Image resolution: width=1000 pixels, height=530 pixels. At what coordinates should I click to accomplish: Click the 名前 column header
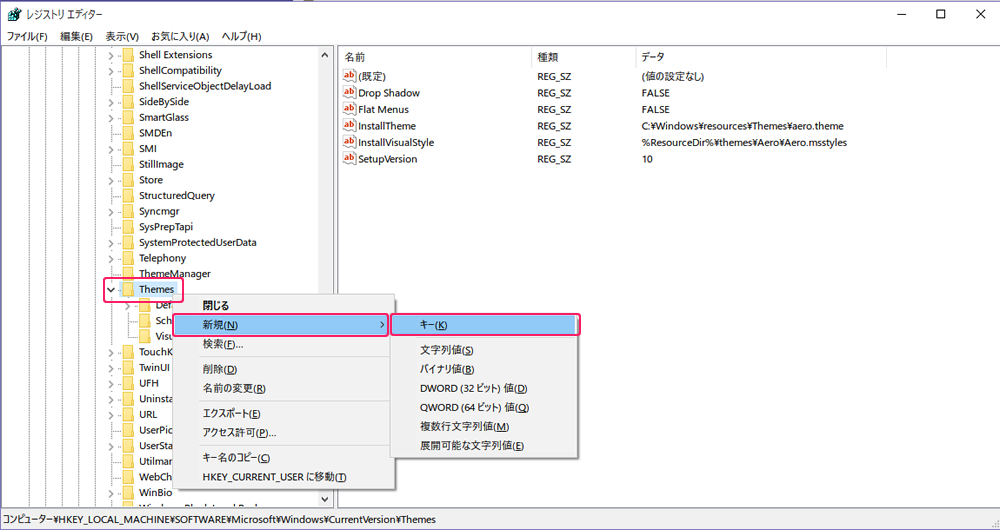(x=436, y=57)
